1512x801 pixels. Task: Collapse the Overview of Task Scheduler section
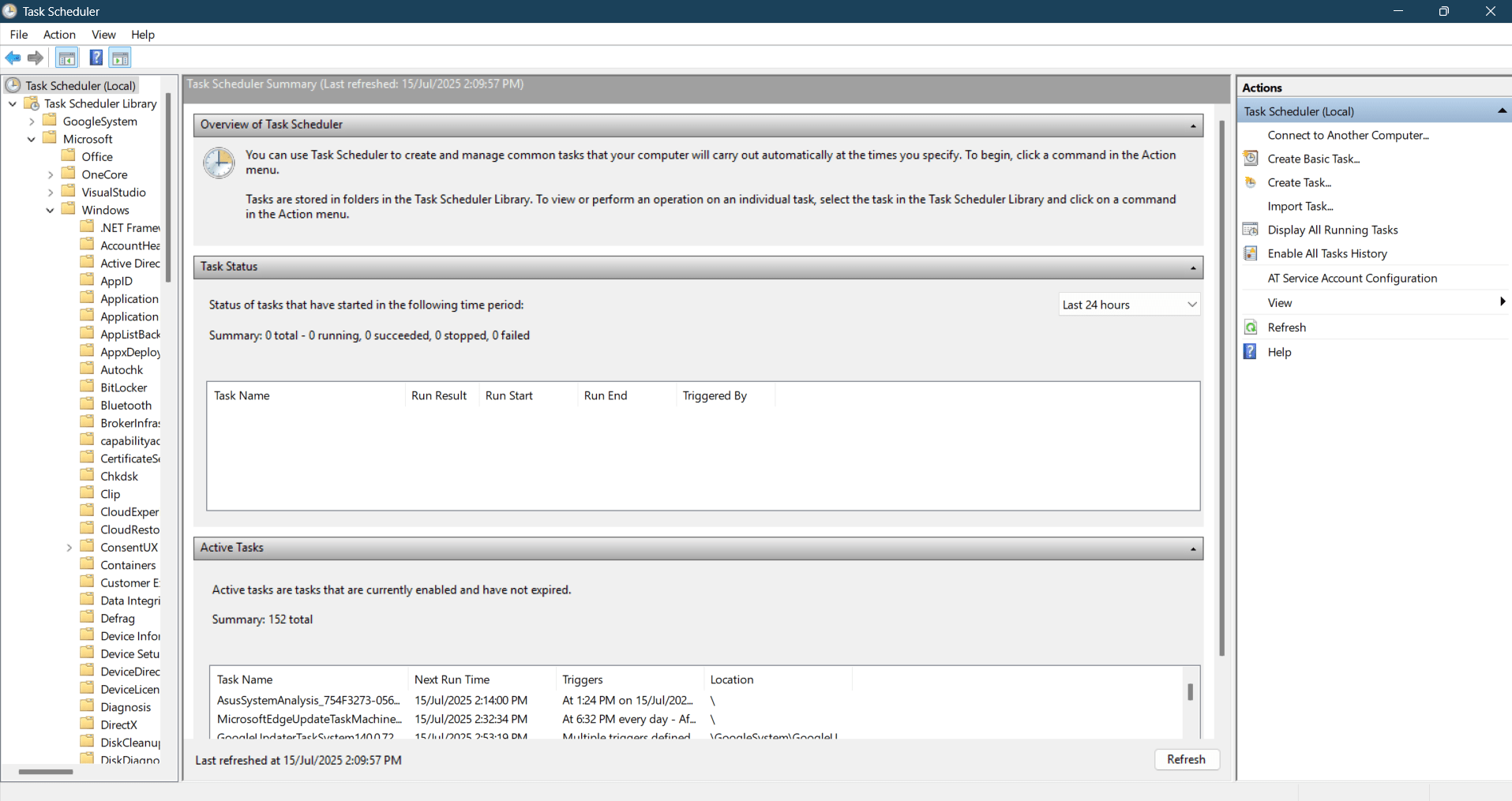click(x=1192, y=125)
